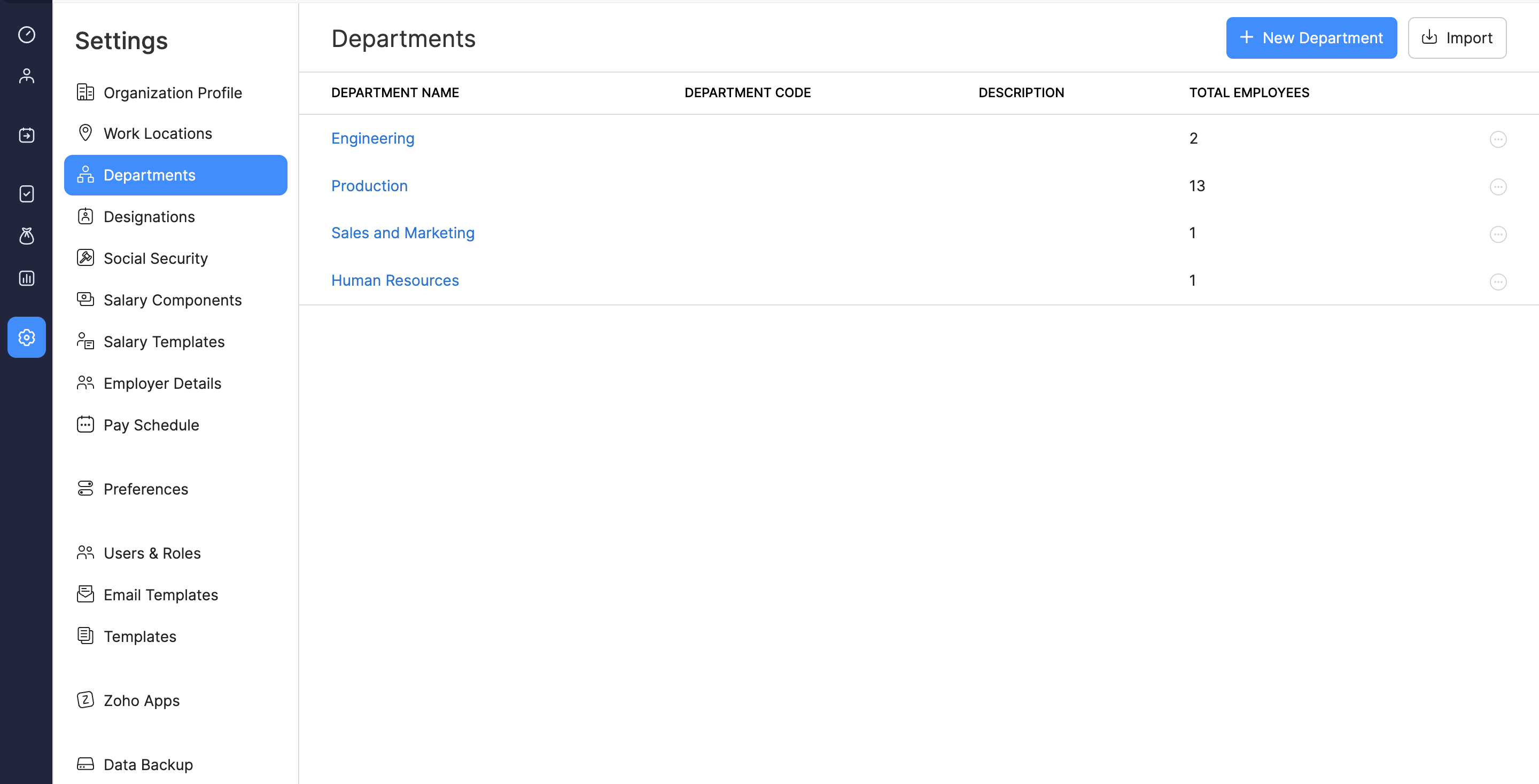Click the New Department button
The width and height of the screenshot is (1539, 784).
[x=1311, y=37]
